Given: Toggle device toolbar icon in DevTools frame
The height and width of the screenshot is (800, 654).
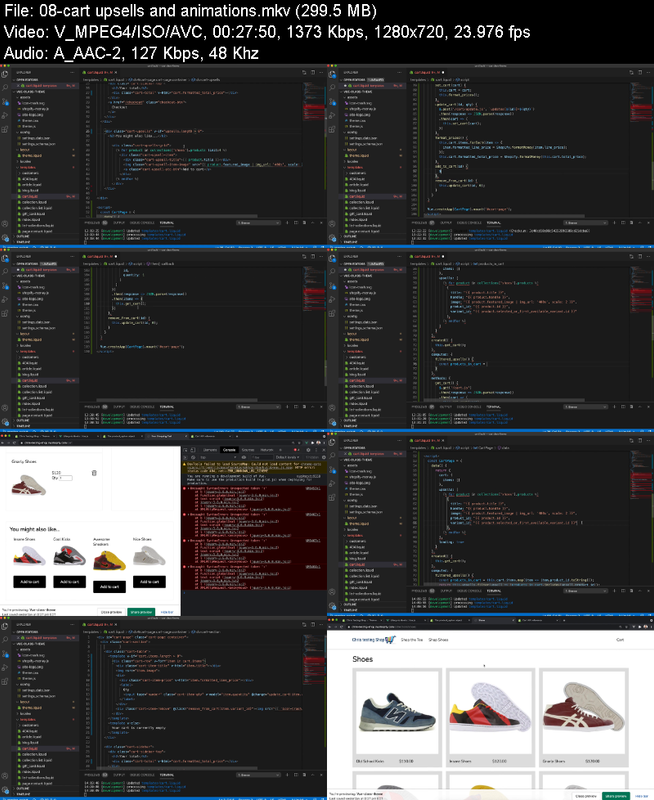Looking at the screenshot, I should click(193, 450).
